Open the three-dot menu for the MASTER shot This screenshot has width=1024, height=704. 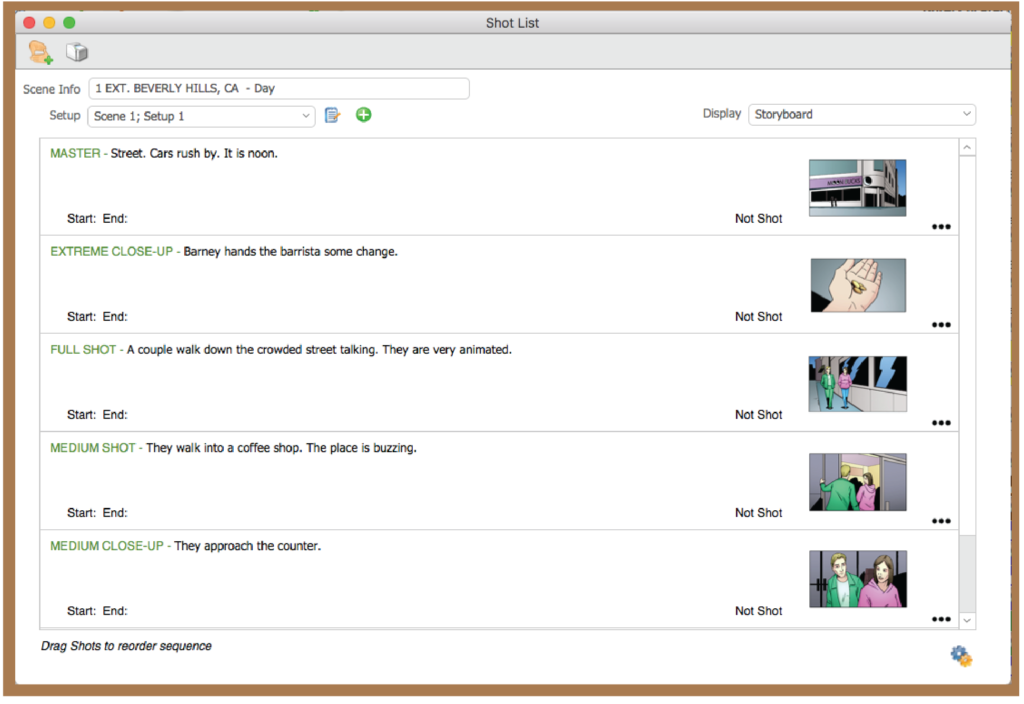pyautogui.click(x=940, y=227)
